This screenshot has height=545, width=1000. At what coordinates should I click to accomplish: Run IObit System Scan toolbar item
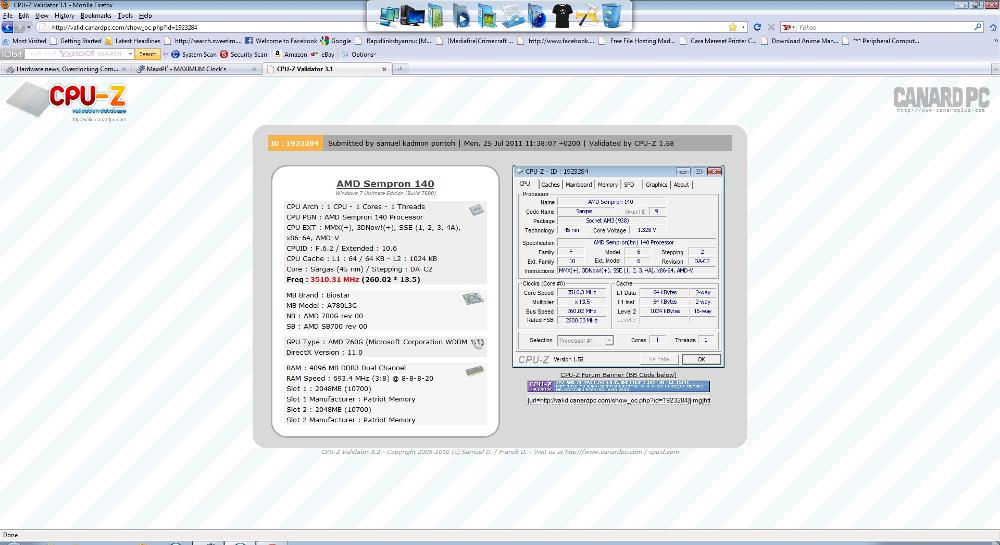click(194, 54)
